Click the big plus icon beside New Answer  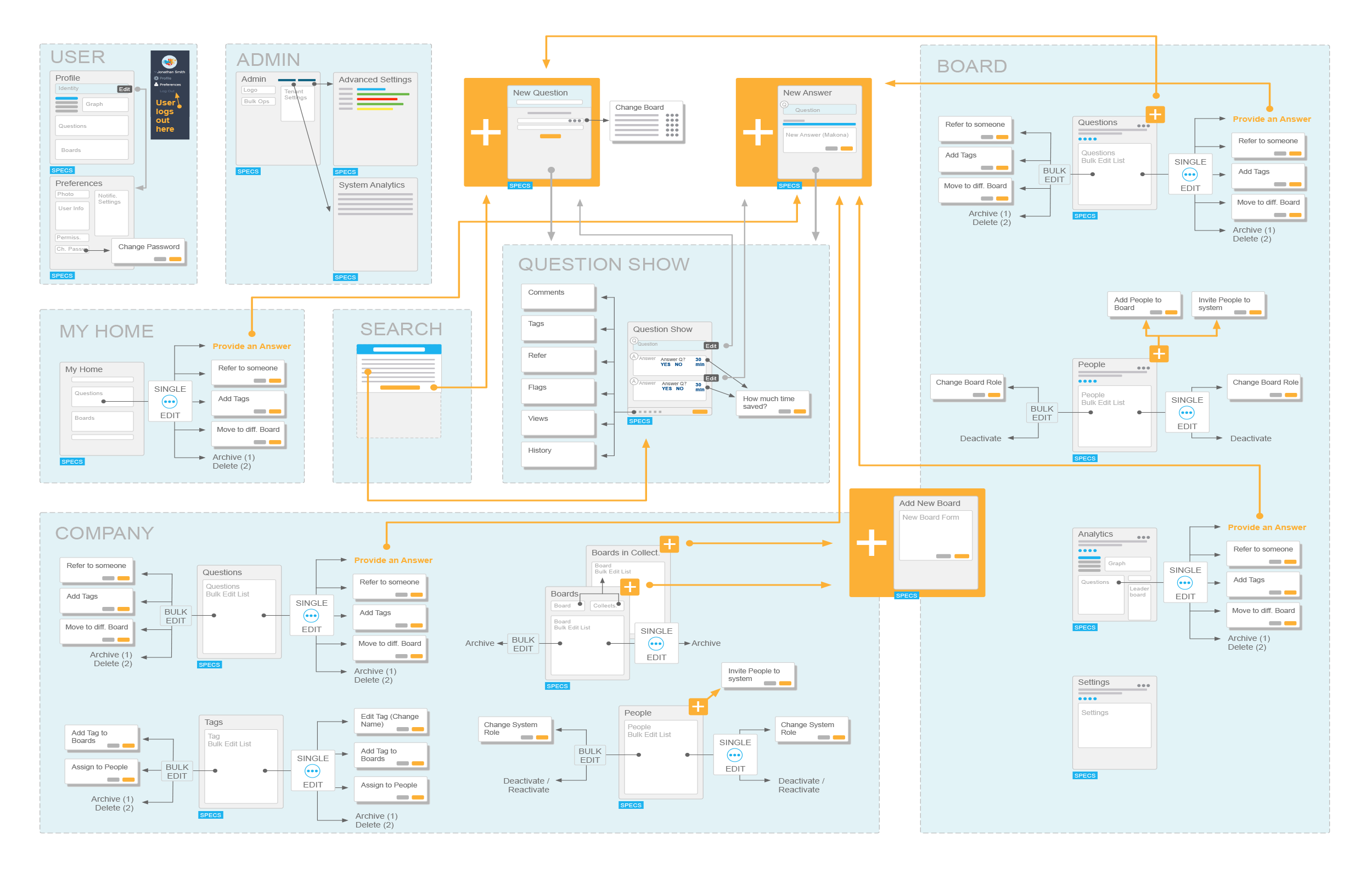click(757, 132)
